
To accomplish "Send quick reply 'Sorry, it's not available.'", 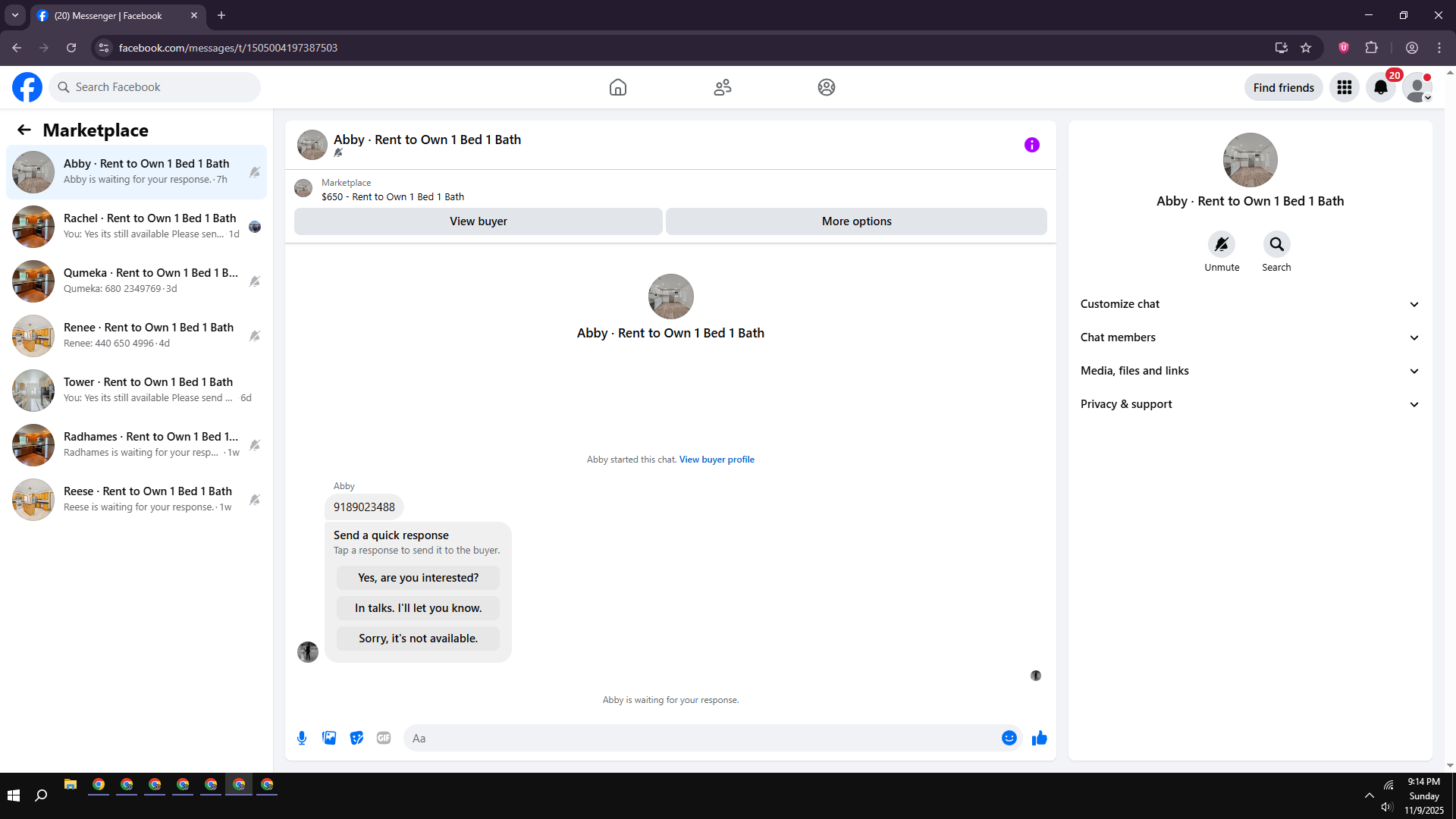I will 418,639.
